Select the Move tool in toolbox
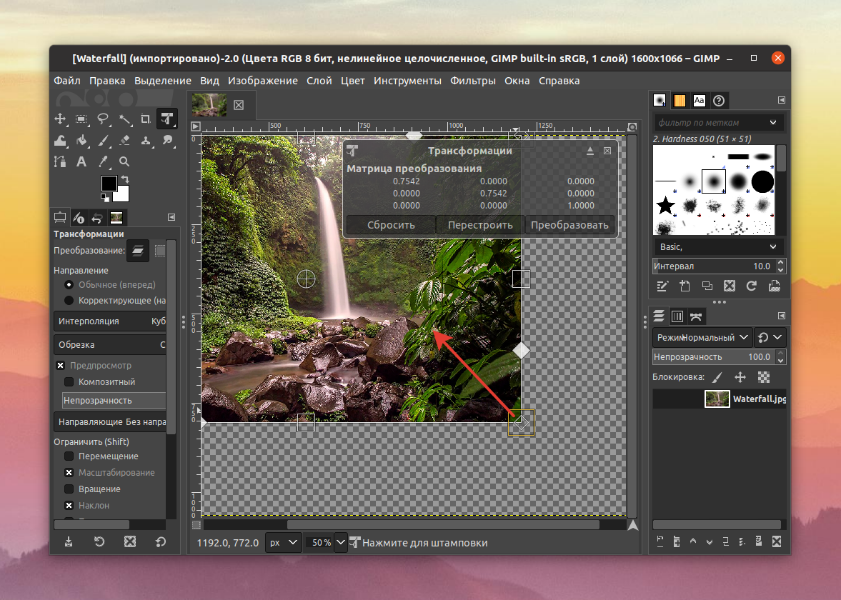 (60, 119)
